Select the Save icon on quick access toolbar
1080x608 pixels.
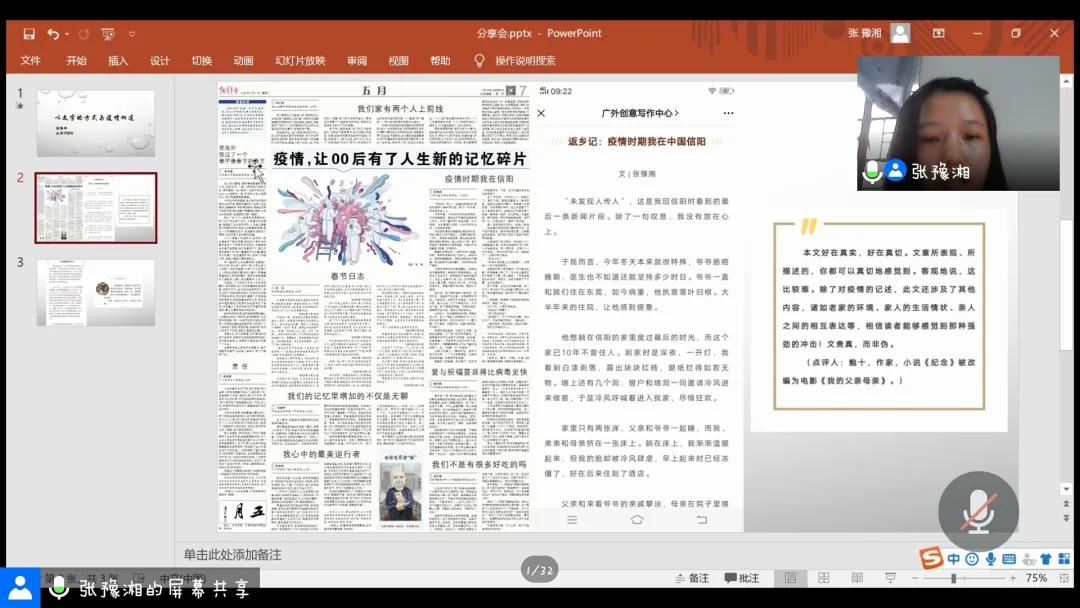[x=29, y=33]
